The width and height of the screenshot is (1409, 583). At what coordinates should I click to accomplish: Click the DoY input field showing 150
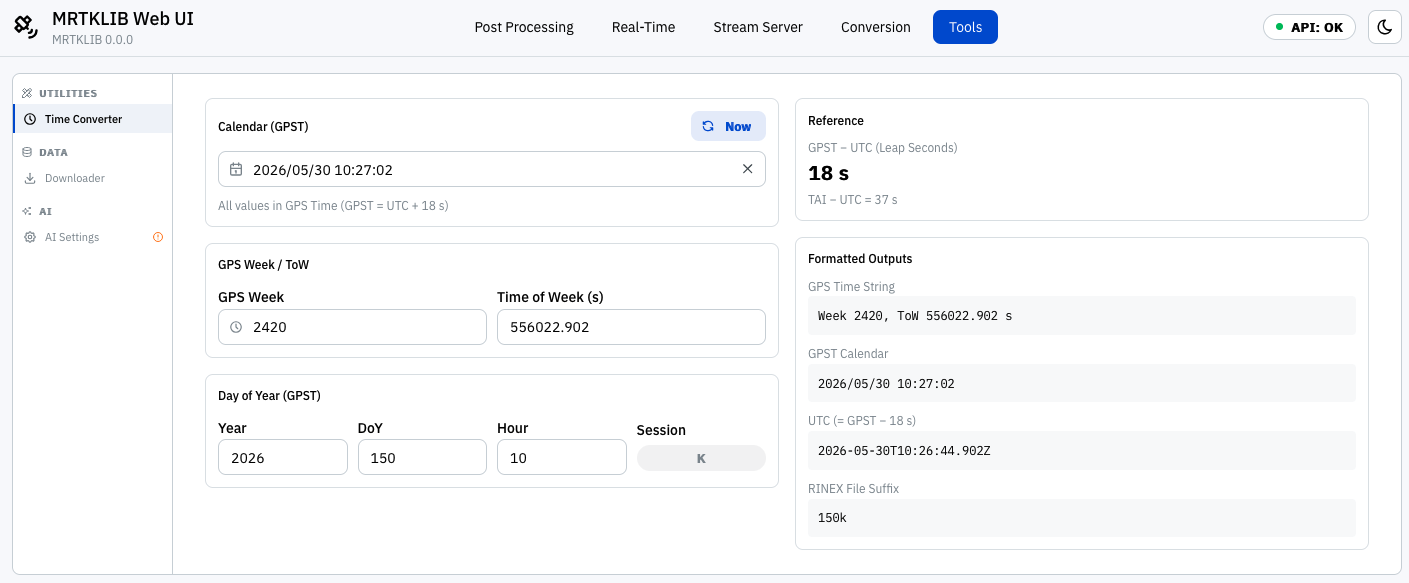pos(422,457)
